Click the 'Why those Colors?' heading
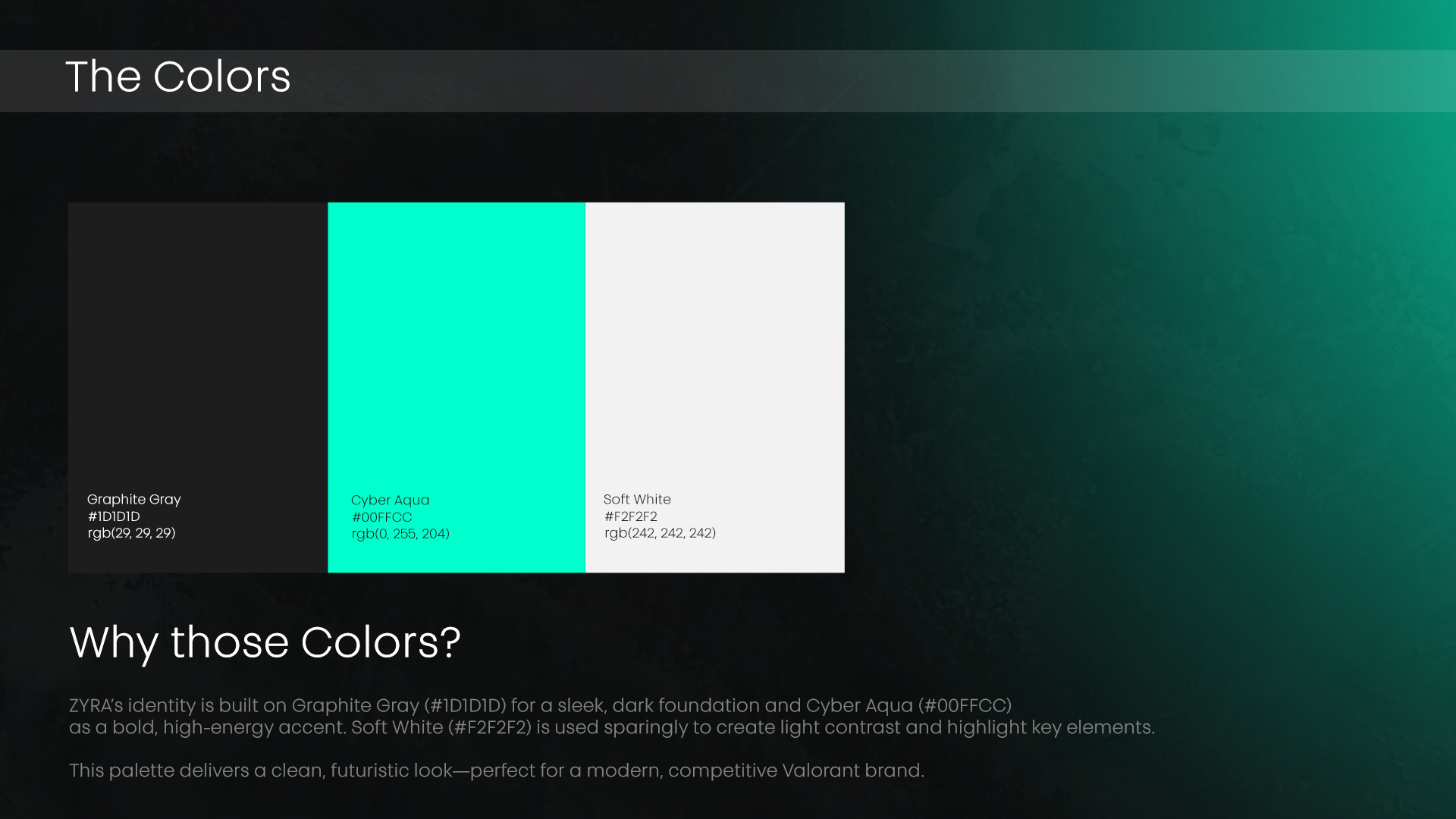 pyautogui.click(x=265, y=642)
